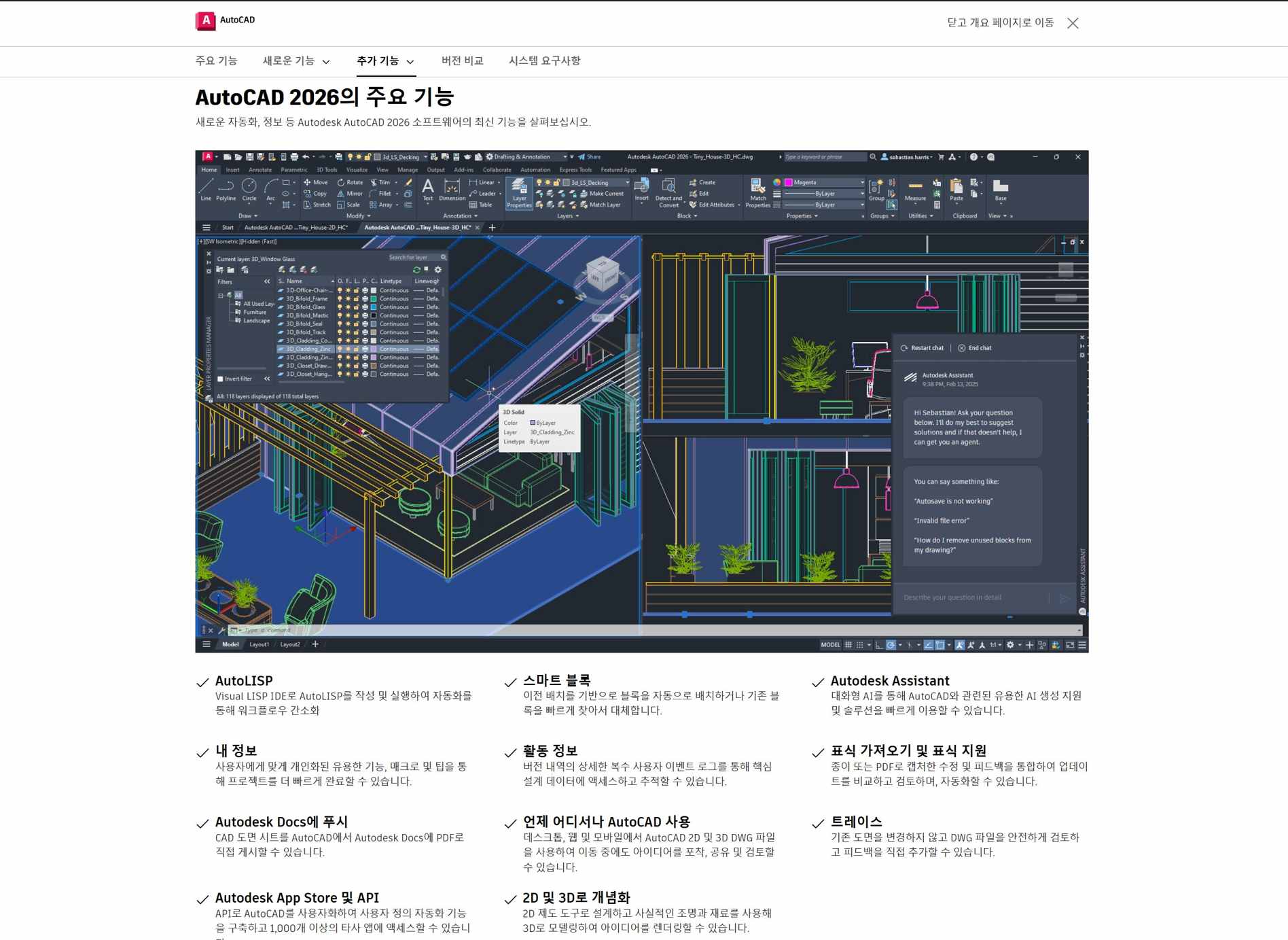Select the Circle tool
The height and width of the screenshot is (940, 1288).
pyautogui.click(x=249, y=189)
